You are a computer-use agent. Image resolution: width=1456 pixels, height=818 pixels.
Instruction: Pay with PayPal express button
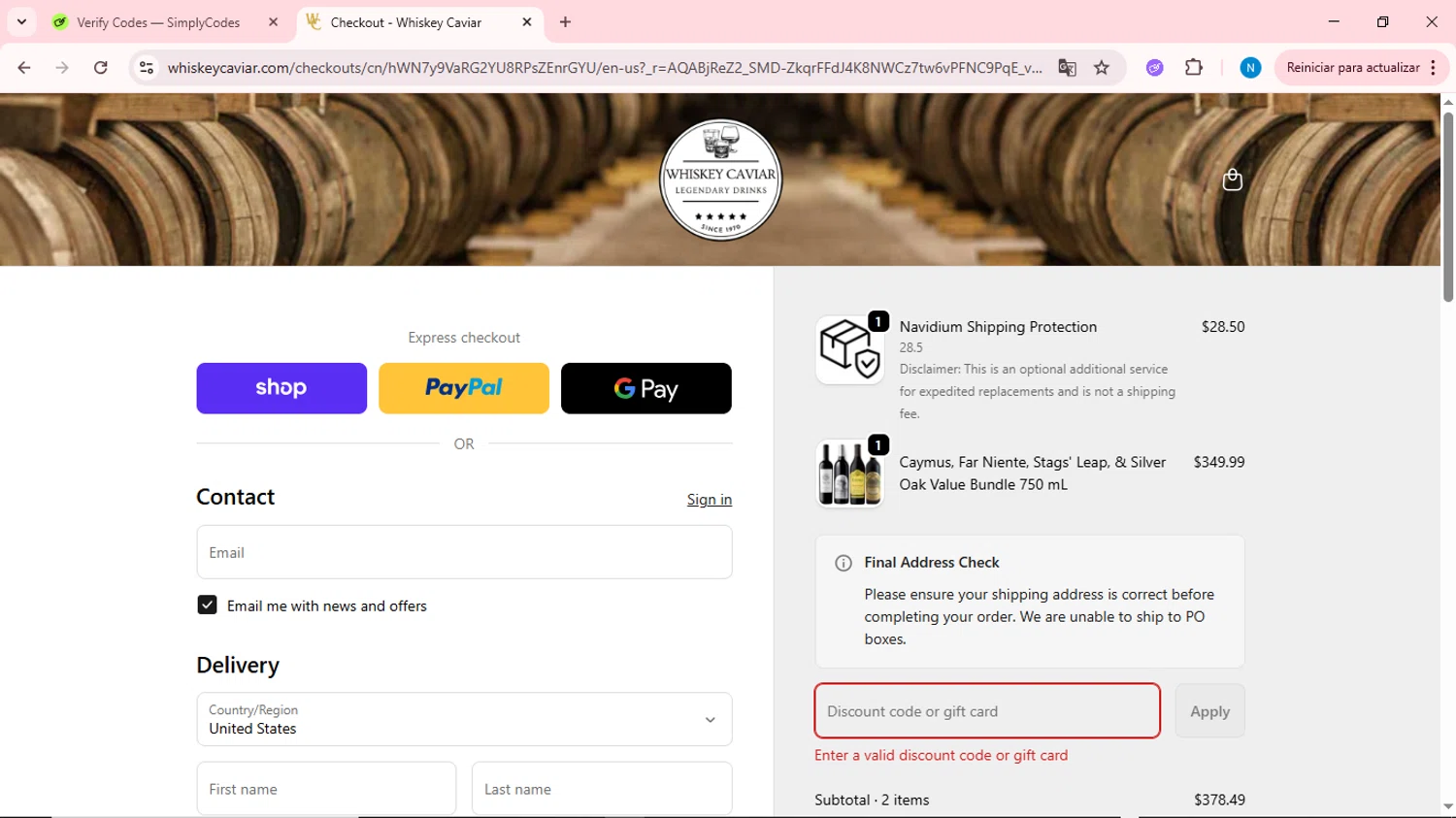(x=464, y=388)
